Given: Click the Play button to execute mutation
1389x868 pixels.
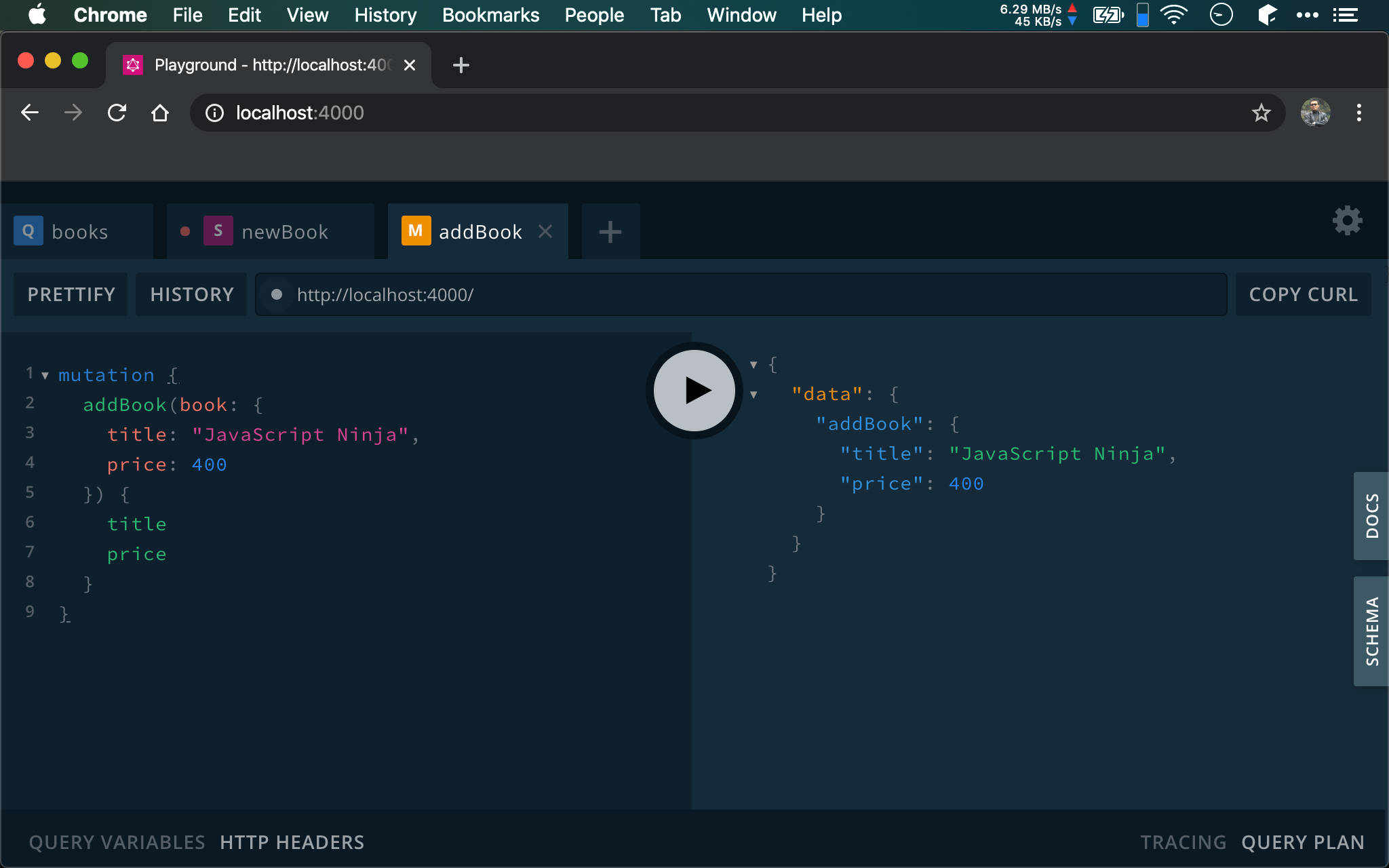Looking at the screenshot, I should pos(694,389).
